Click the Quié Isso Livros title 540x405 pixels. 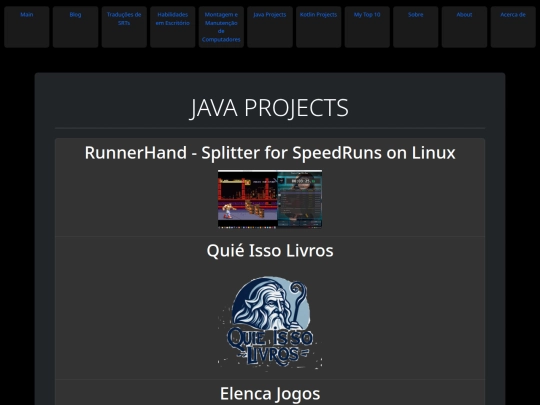click(x=270, y=250)
